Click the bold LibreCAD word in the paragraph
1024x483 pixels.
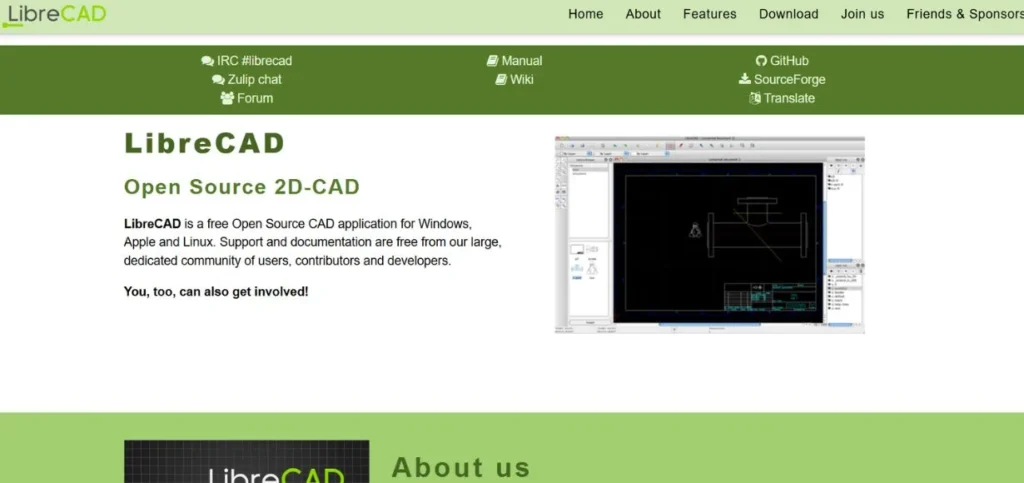[x=152, y=224]
